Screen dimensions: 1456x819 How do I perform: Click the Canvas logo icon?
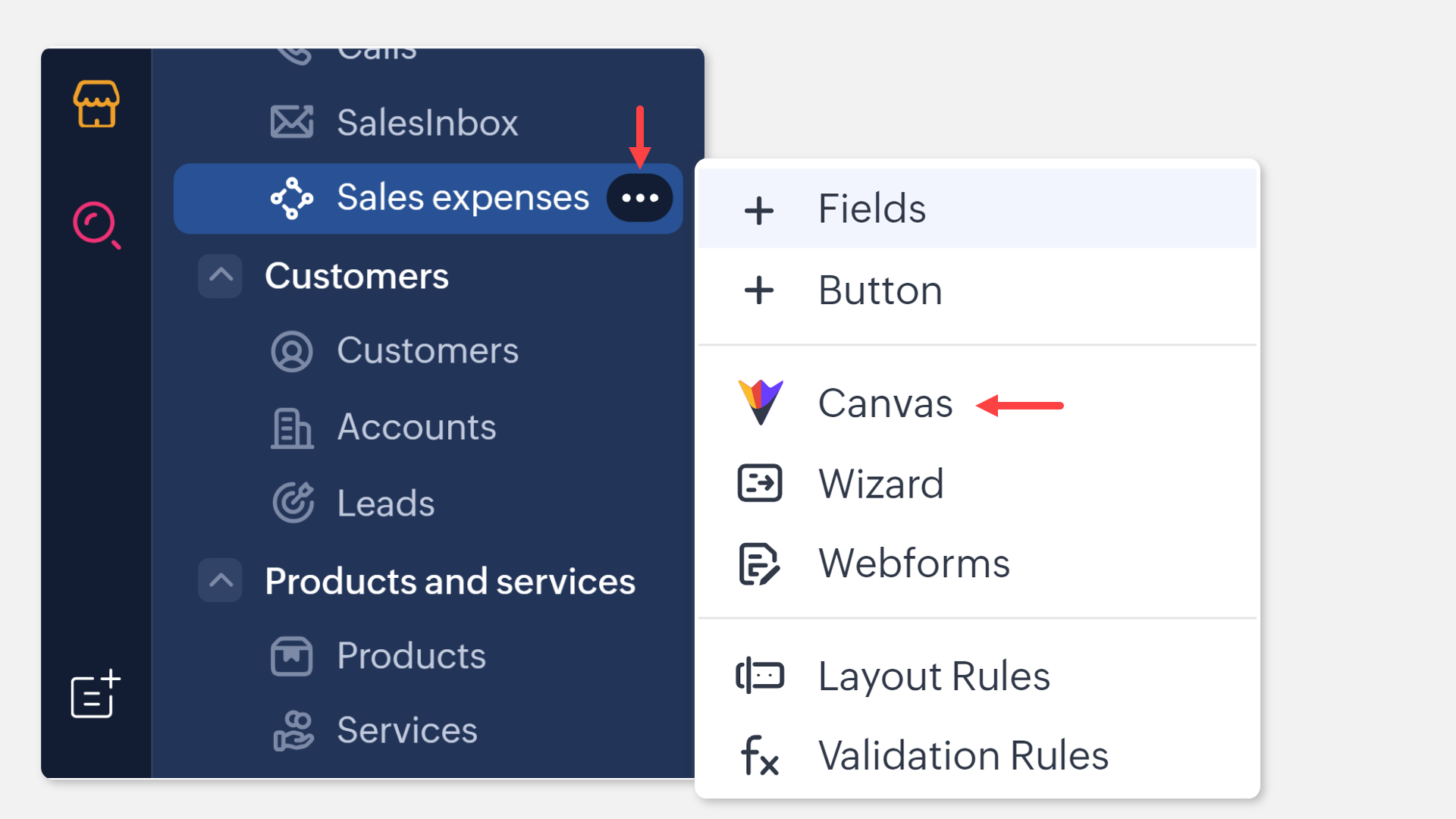coord(761,402)
